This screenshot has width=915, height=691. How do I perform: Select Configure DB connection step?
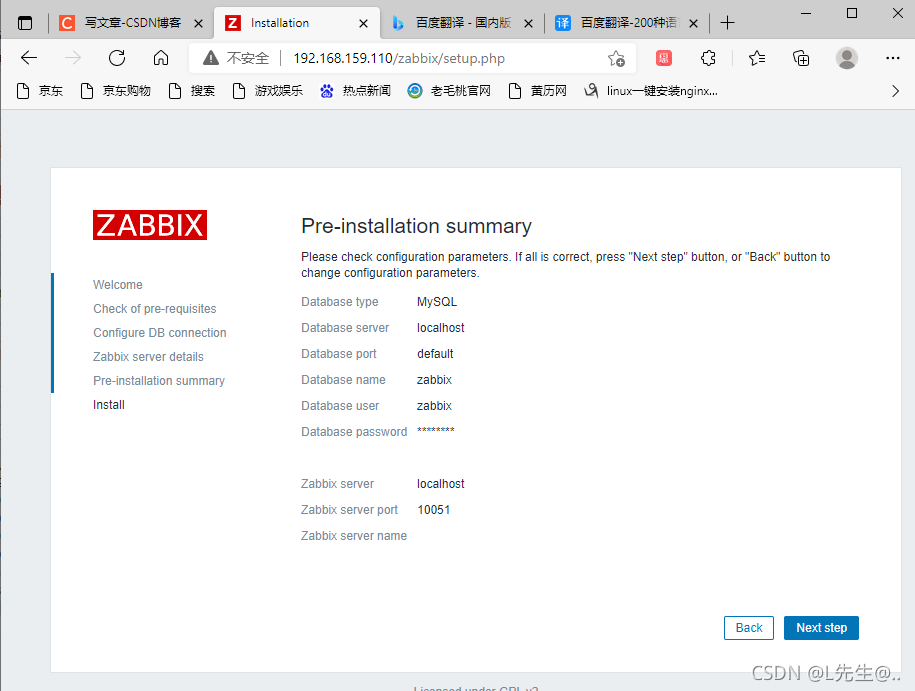click(160, 333)
